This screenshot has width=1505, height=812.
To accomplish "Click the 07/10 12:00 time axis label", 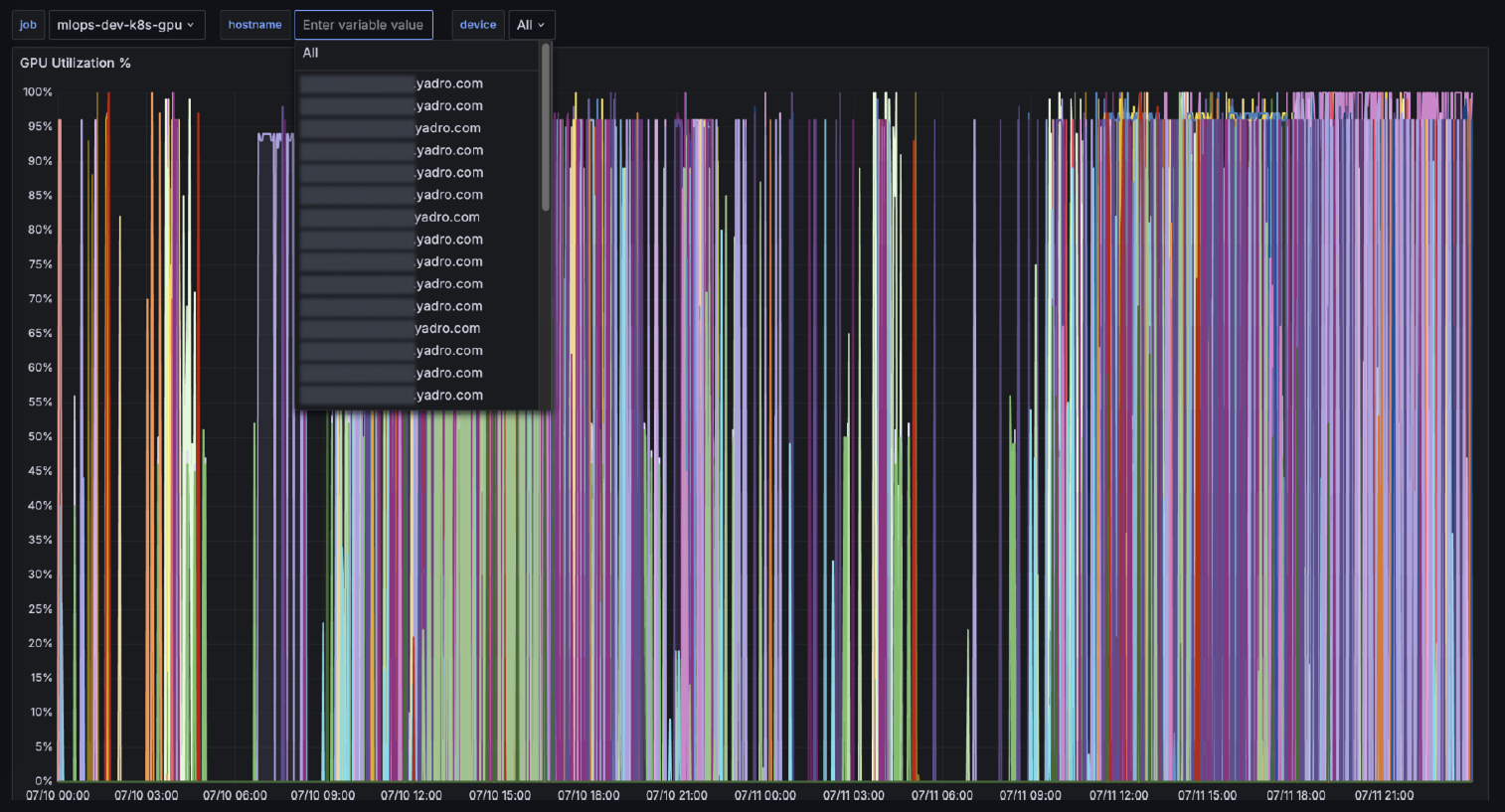I will pos(412,795).
